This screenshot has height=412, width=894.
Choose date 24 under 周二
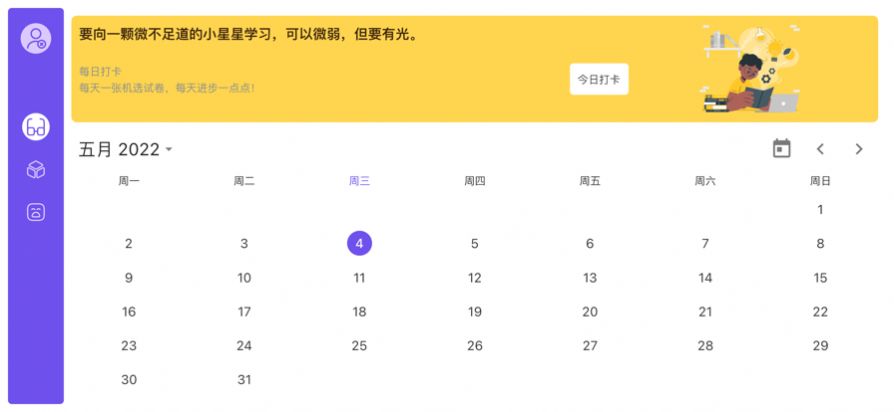coord(244,346)
